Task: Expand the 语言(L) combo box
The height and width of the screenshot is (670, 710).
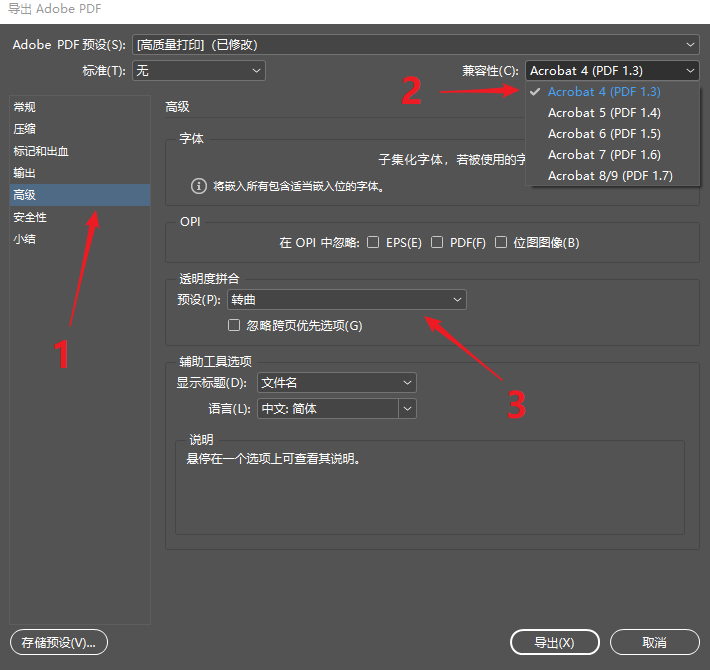Action: pyautogui.click(x=407, y=408)
